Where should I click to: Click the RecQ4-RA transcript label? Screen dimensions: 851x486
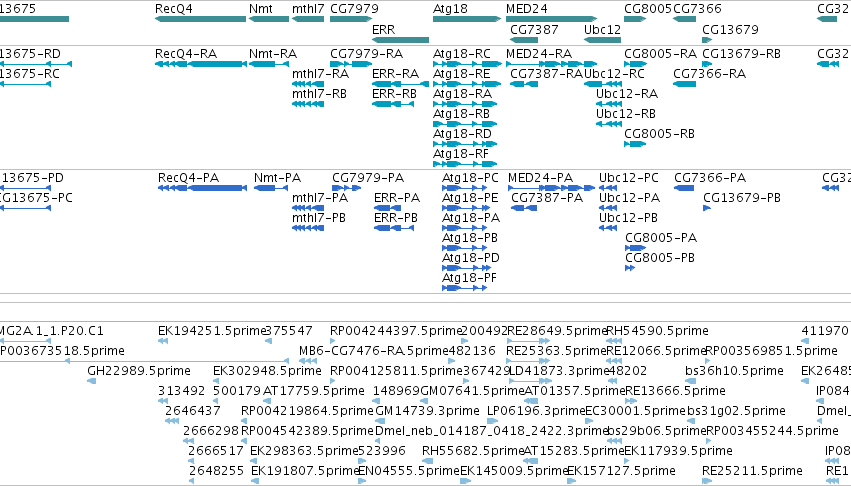[186, 54]
